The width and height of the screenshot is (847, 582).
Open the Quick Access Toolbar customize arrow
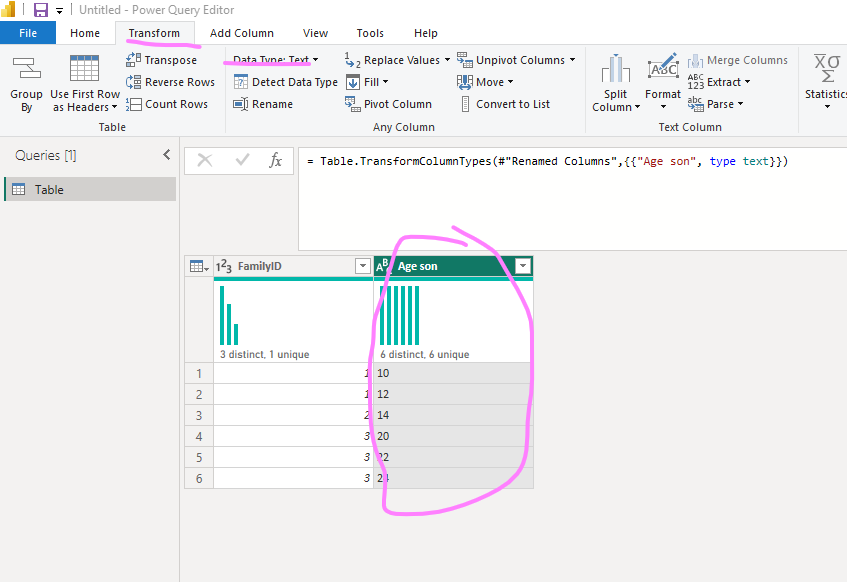pyautogui.click(x=59, y=10)
